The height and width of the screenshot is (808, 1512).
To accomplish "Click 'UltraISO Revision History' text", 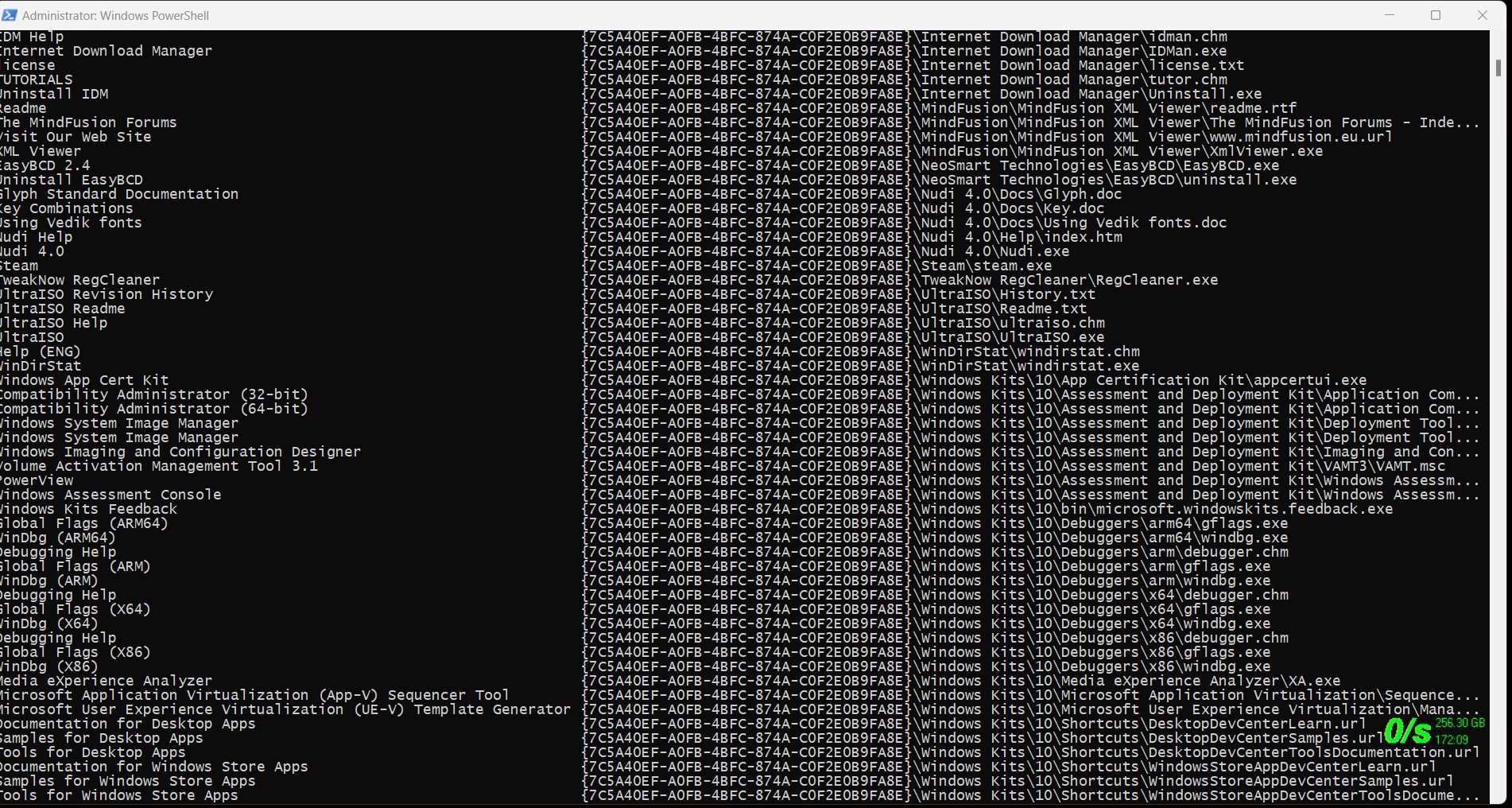I will coord(107,294).
